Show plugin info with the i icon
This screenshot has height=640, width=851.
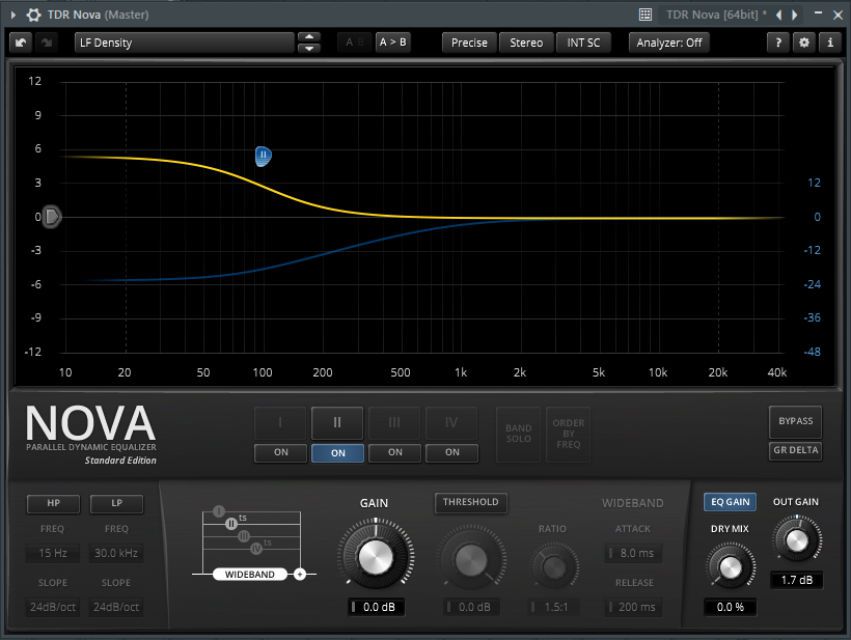coord(830,42)
